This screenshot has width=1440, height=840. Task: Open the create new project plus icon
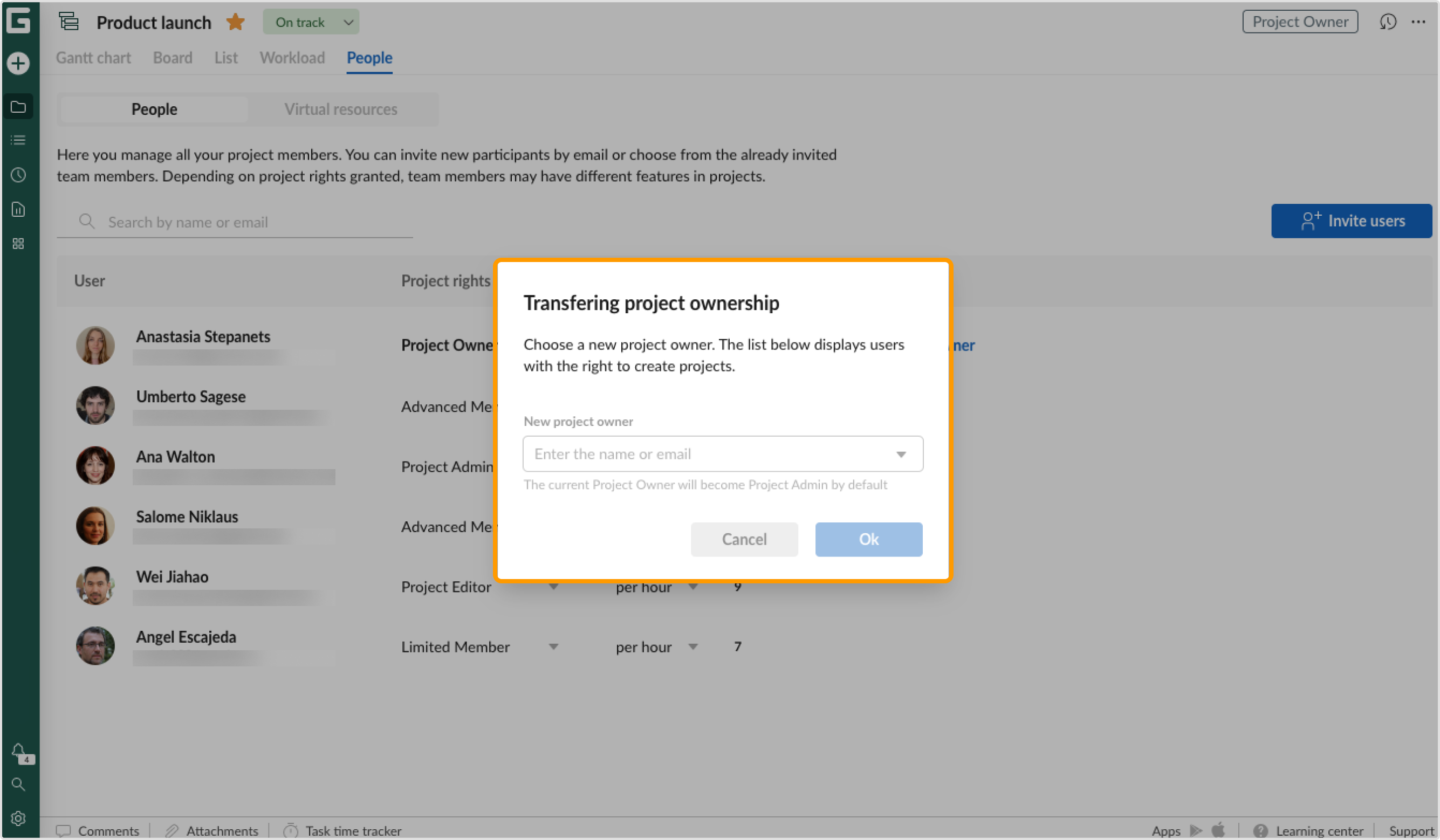(18, 64)
